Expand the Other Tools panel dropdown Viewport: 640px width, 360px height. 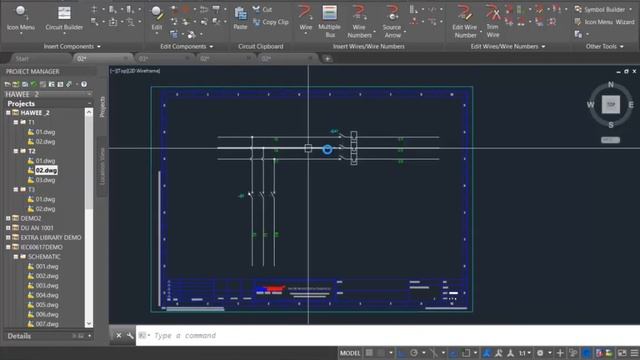coord(622,47)
